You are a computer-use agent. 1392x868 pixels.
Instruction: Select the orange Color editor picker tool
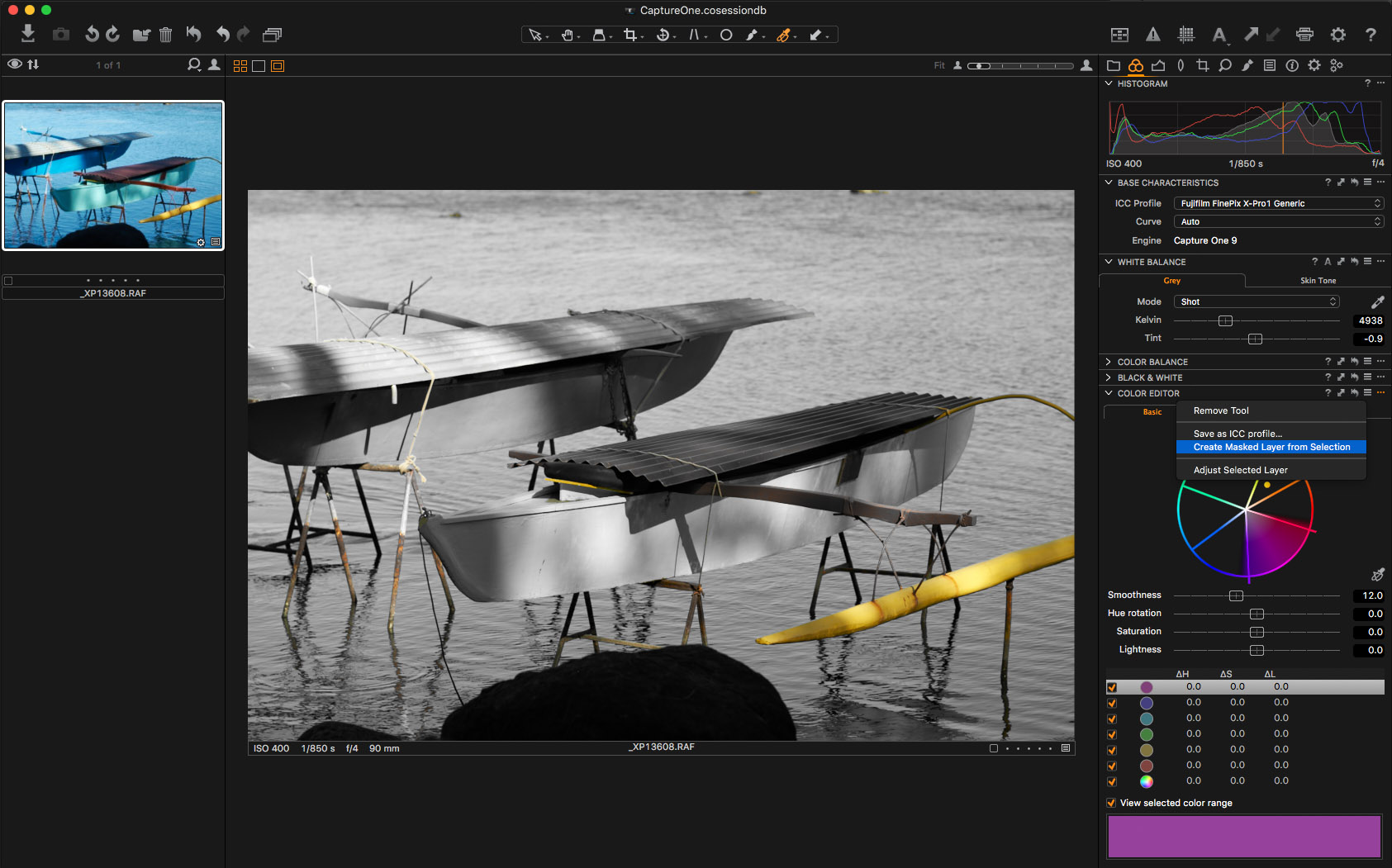(783, 35)
